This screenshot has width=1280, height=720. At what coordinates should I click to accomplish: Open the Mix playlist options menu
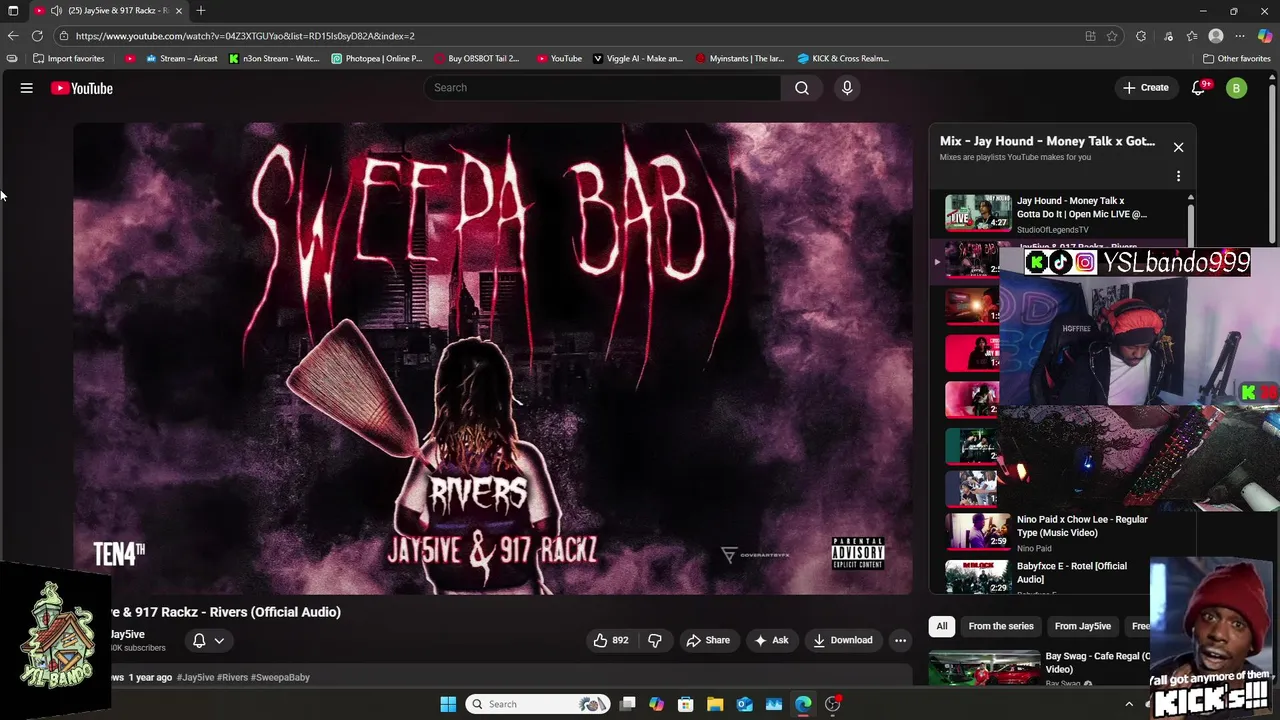(1178, 176)
